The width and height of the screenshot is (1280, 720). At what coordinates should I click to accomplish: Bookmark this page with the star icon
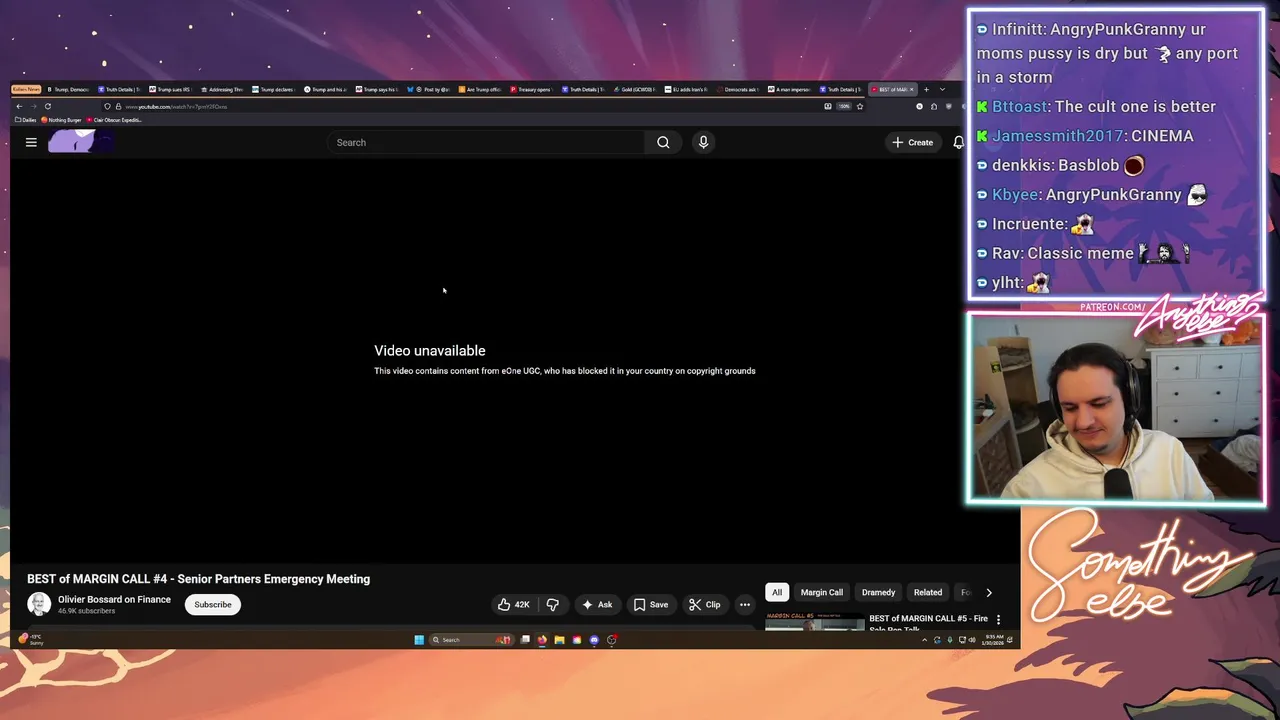(860, 106)
